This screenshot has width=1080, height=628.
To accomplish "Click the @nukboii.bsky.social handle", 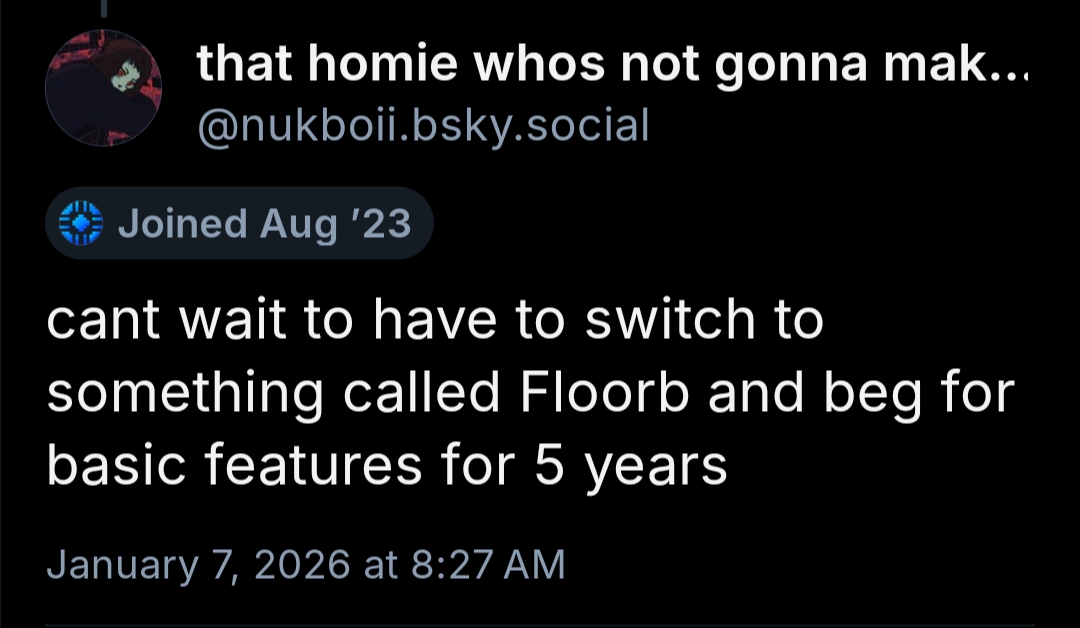I will point(423,126).
